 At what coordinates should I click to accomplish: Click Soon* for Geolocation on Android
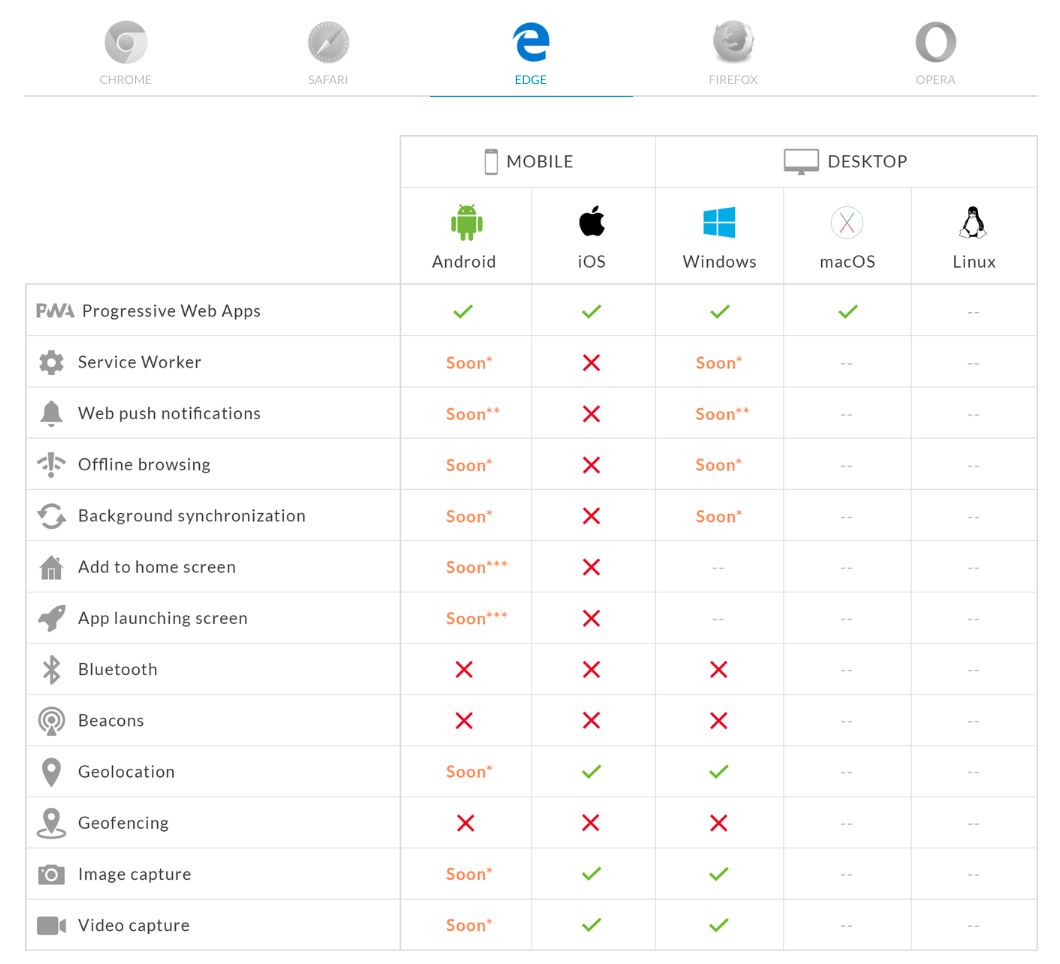469,772
